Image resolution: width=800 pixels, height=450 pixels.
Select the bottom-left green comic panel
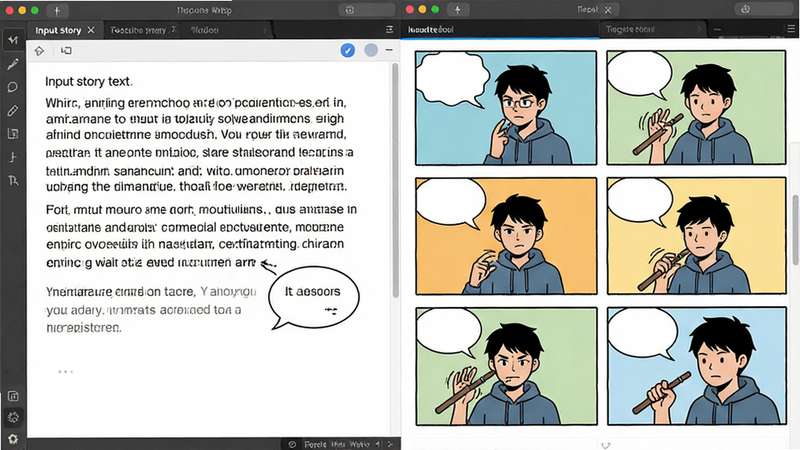506,366
